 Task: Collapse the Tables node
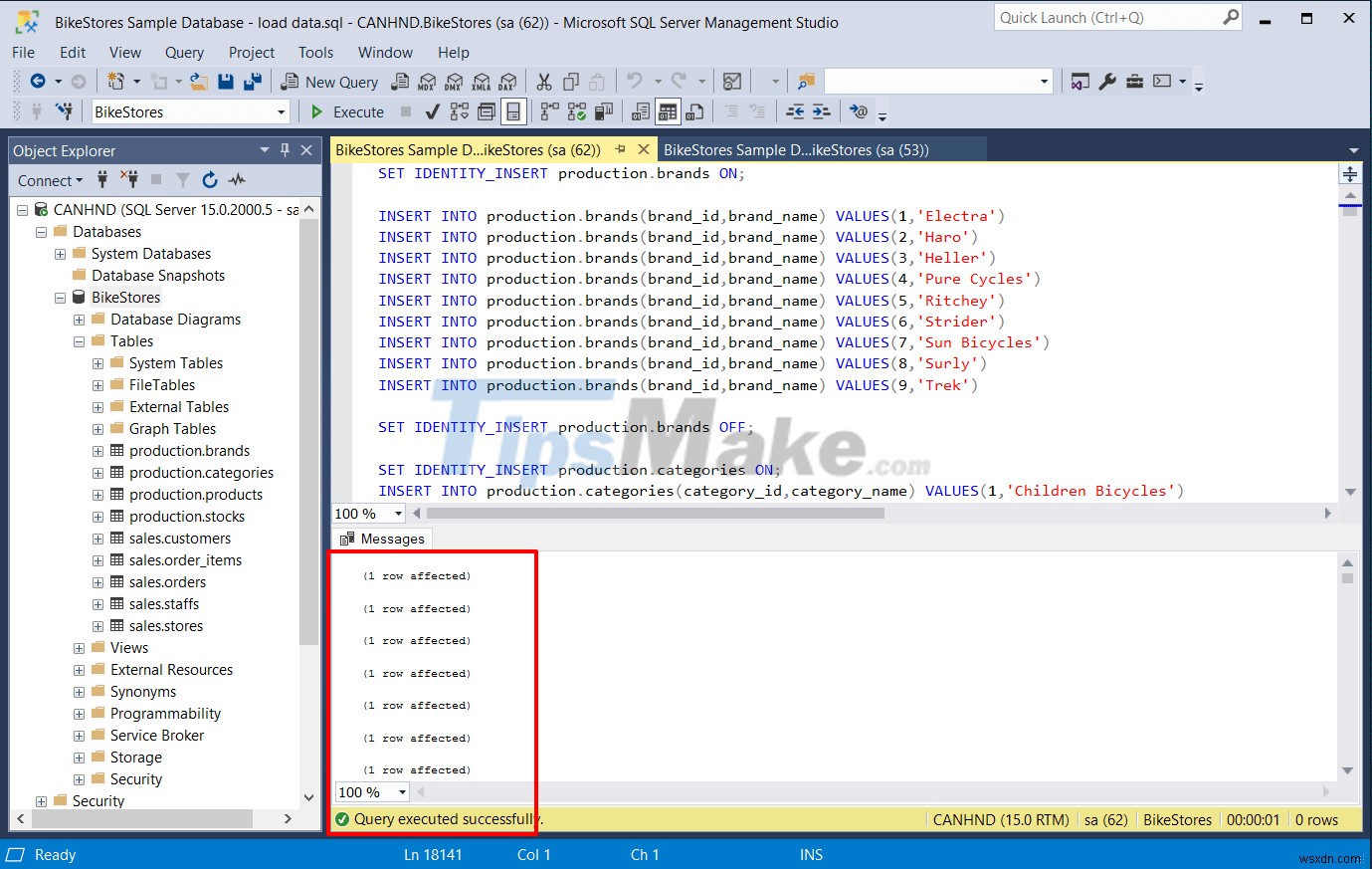click(x=78, y=340)
